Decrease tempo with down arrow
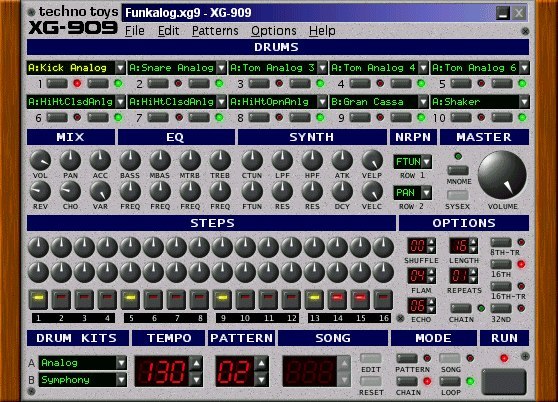This screenshot has height=402, width=558. click(196, 380)
